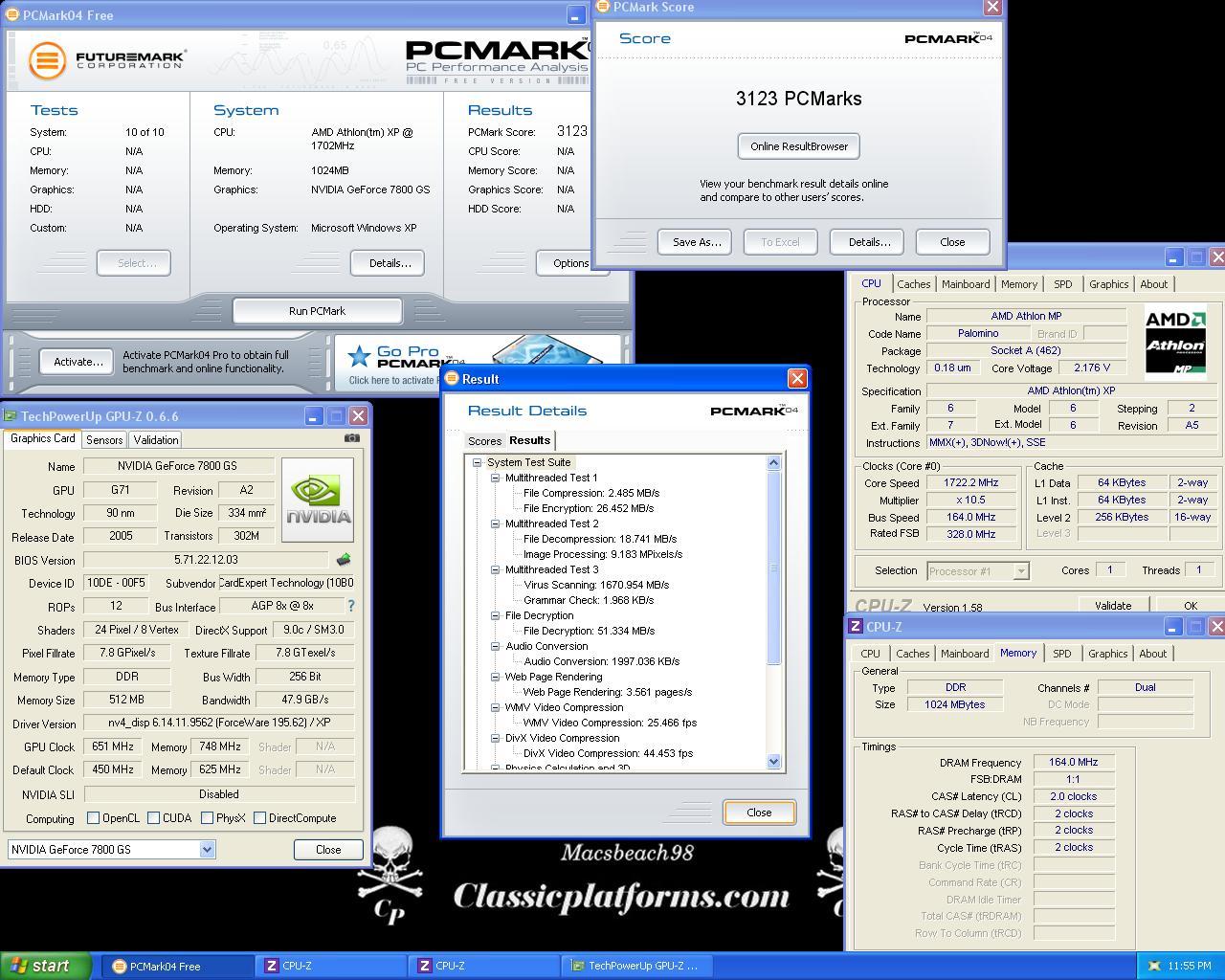
Task: Click the first CPU-Z taskbar item
Action: pos(330,966)
